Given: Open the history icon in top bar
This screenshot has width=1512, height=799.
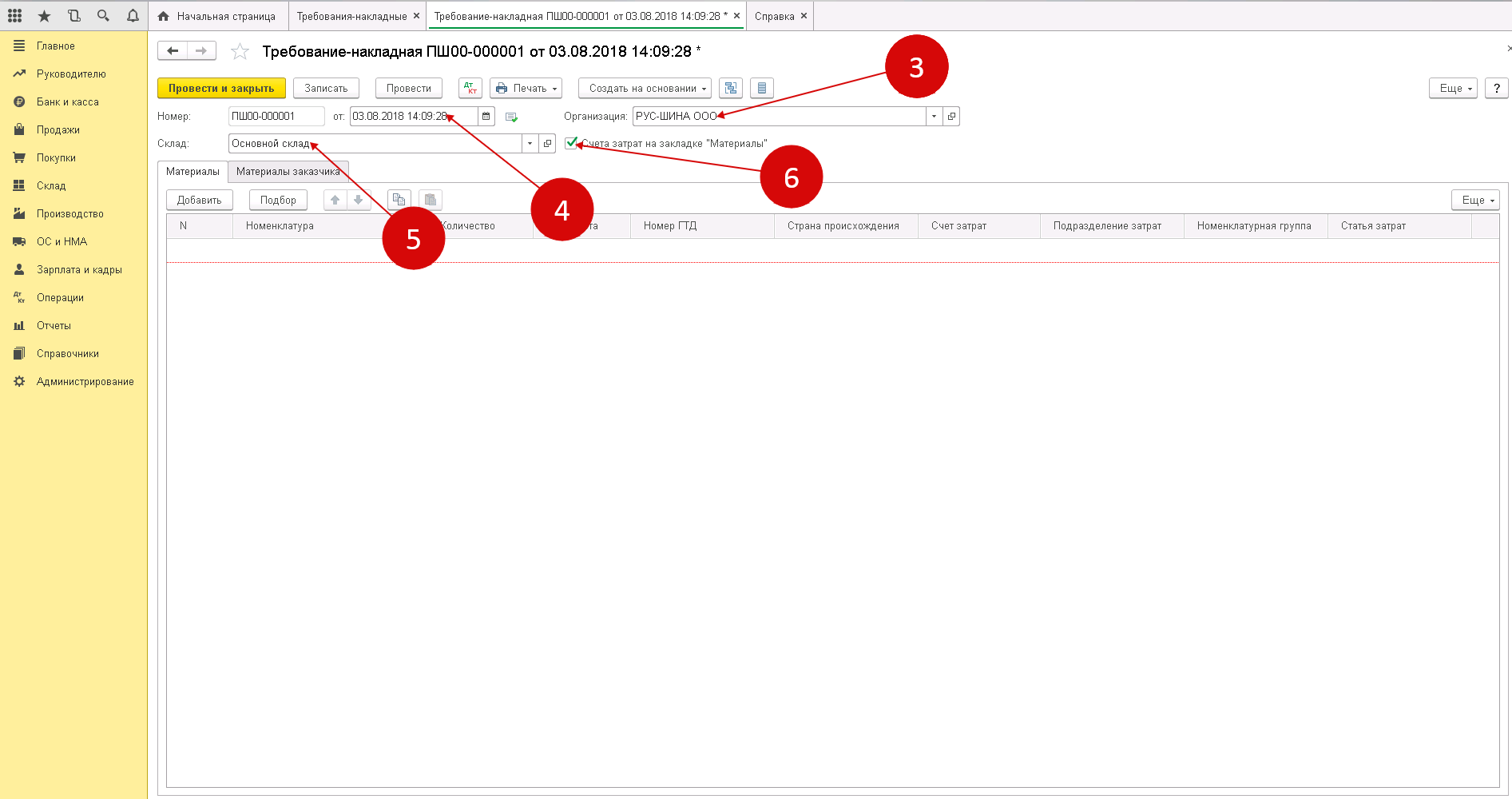Looking at the screenshot, I should pos(74,16).
